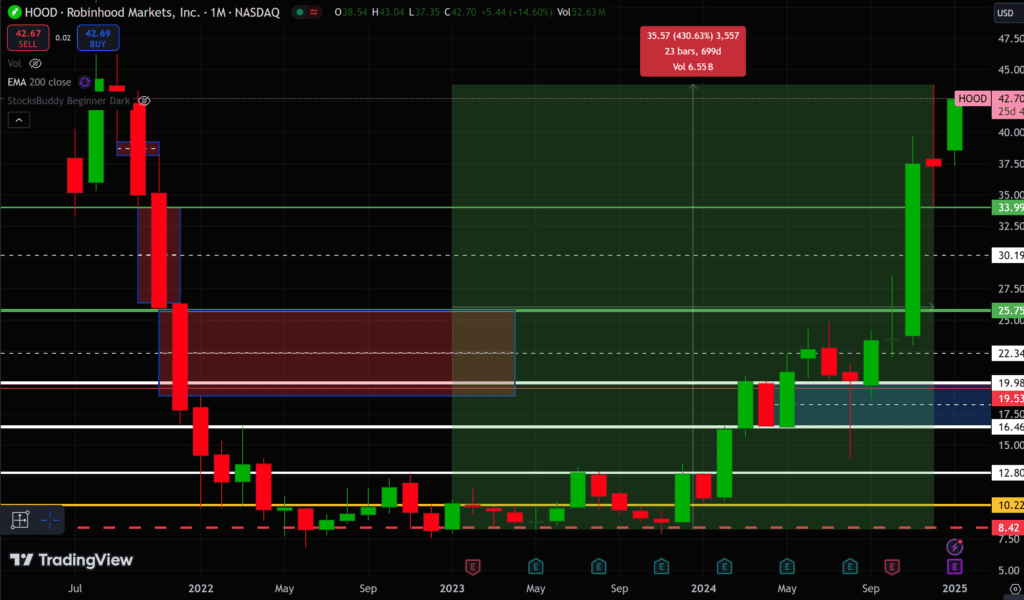Click the Vol legend label
This screenshot has width=1024, height=600.
click(14, 63)
